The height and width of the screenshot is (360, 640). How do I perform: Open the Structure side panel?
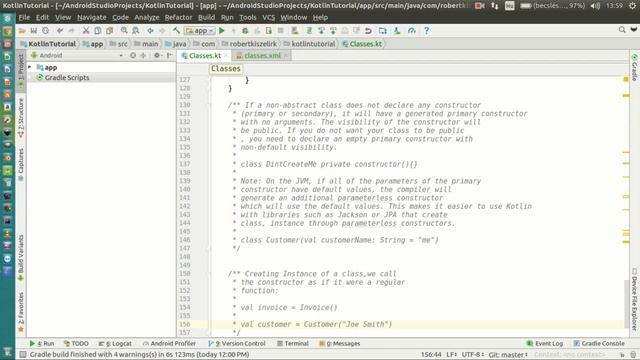click(x=21, y=118)
